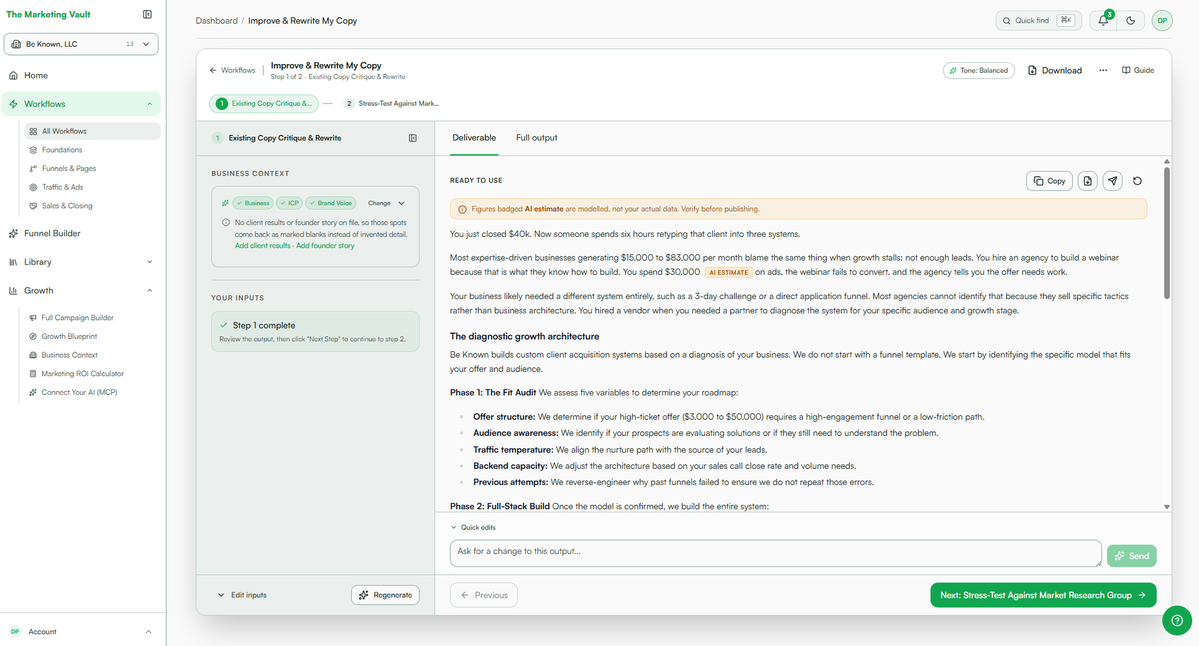Click the Download button
Image resolution: width=1199 pixels, height=646 pixels.
click(x=1054, y=70)
